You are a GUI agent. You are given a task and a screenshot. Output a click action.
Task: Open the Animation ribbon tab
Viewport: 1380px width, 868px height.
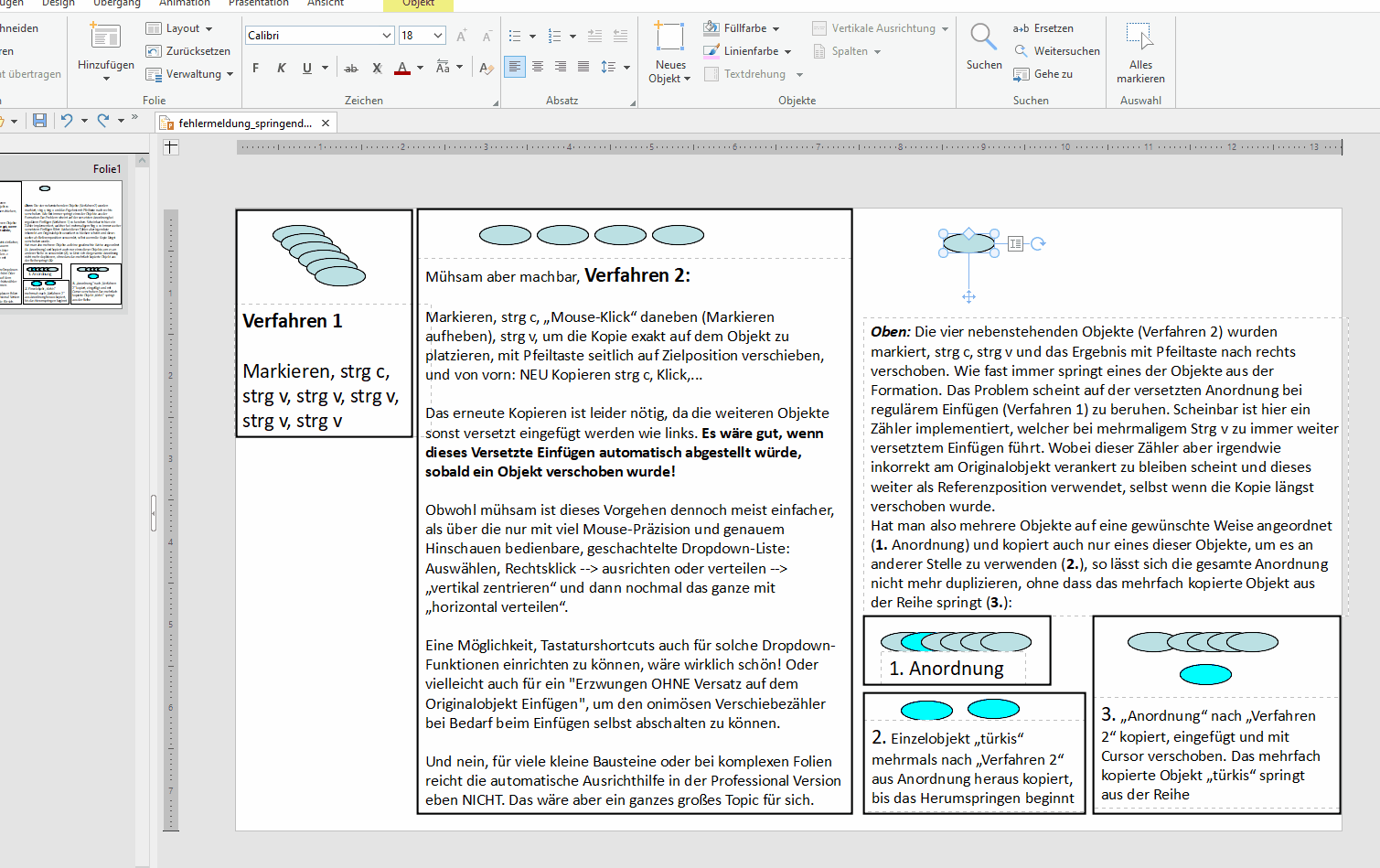click(x=185, y=4)
